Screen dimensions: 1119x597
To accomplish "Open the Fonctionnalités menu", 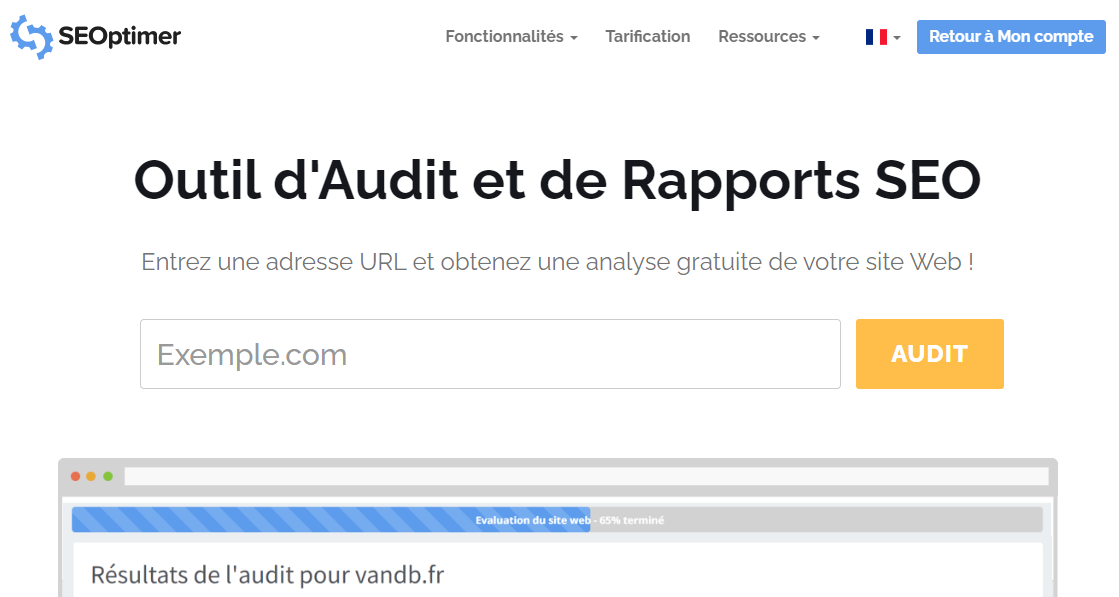I will 505,37.
